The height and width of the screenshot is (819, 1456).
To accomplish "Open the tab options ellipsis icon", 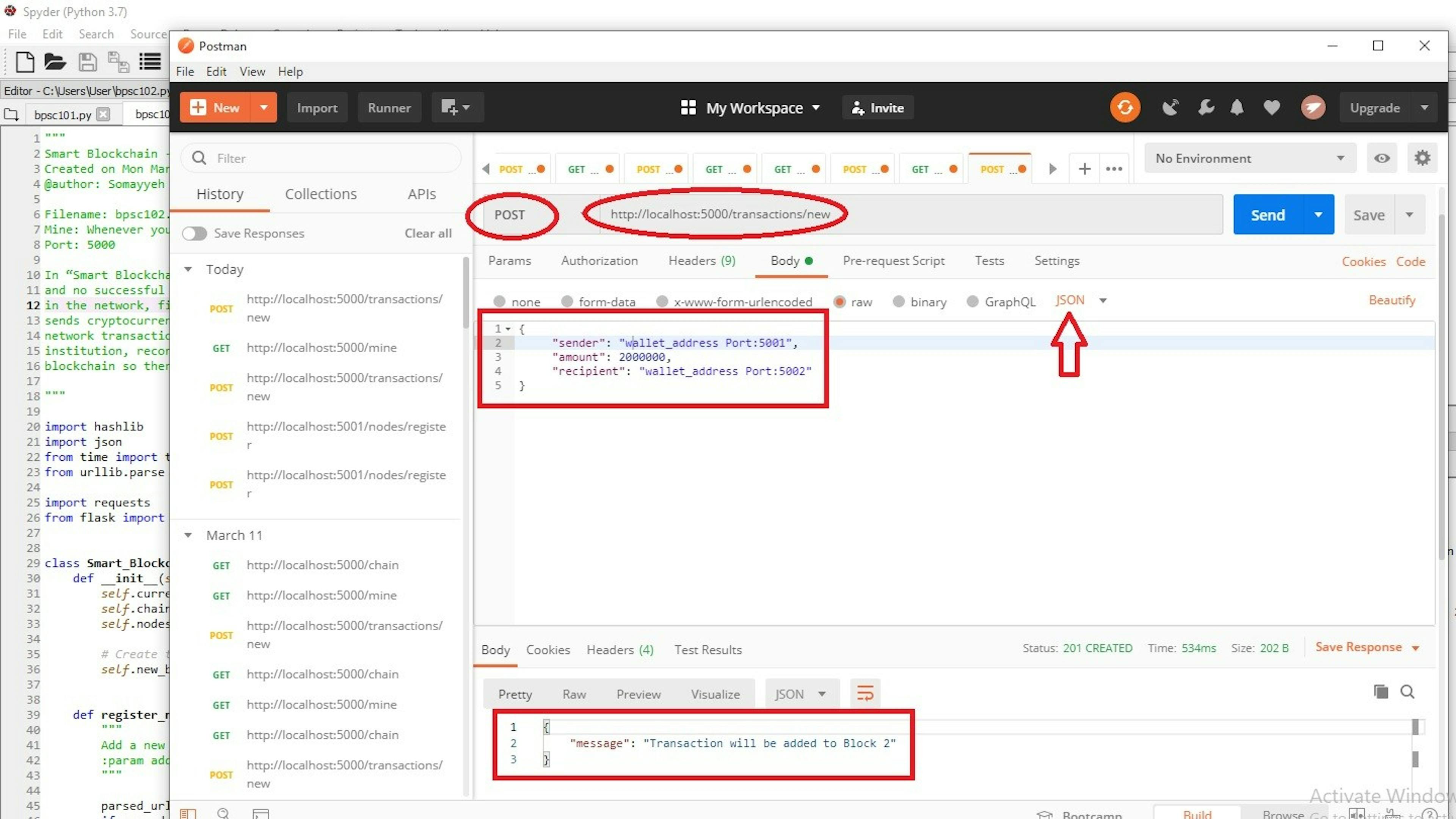I will coord(1114,168).
